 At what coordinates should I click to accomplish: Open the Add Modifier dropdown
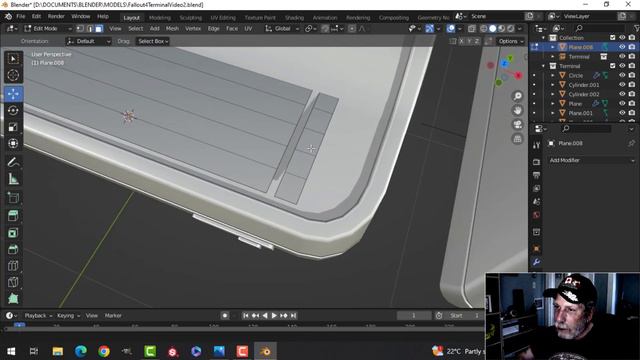pyautogui.click(x=591, y=160)
